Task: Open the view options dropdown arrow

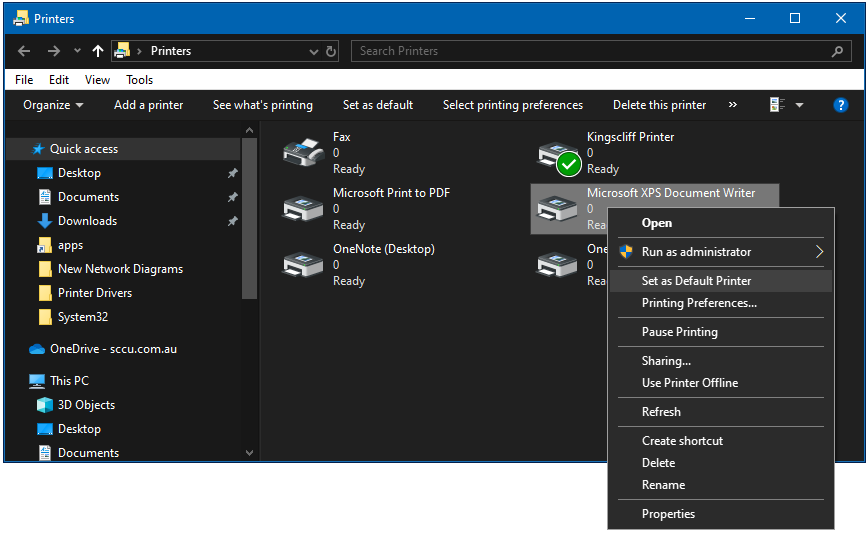Action: [x=799, y=105]
